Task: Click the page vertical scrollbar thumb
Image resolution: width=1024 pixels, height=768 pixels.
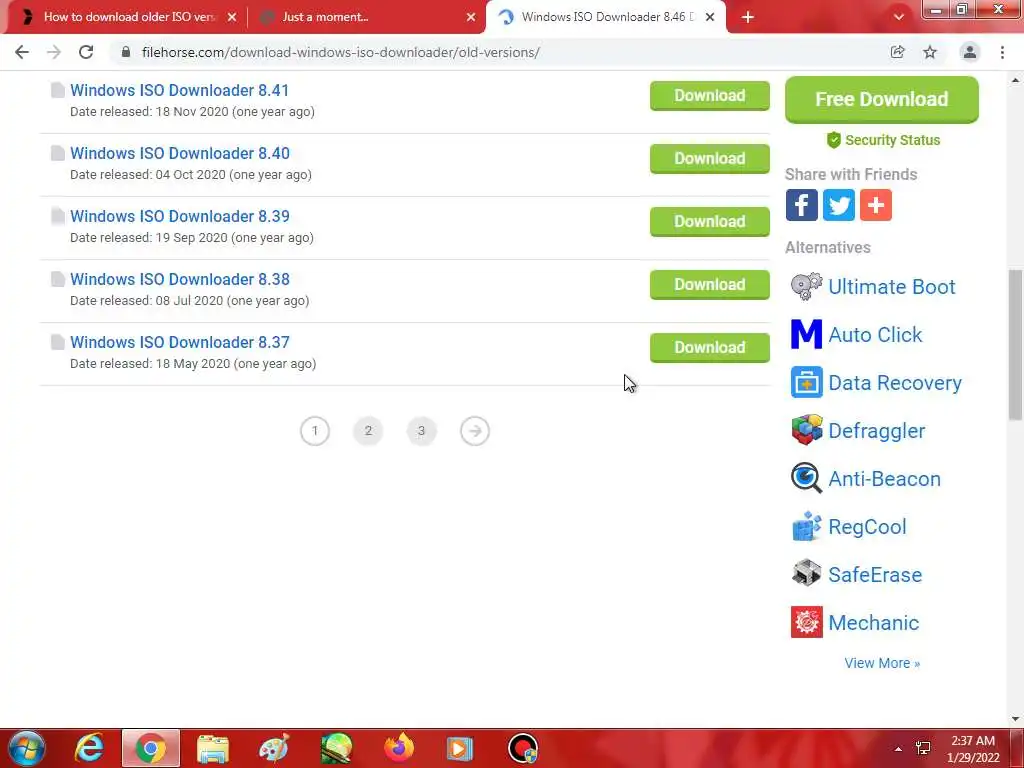Action: (1015, 344)
